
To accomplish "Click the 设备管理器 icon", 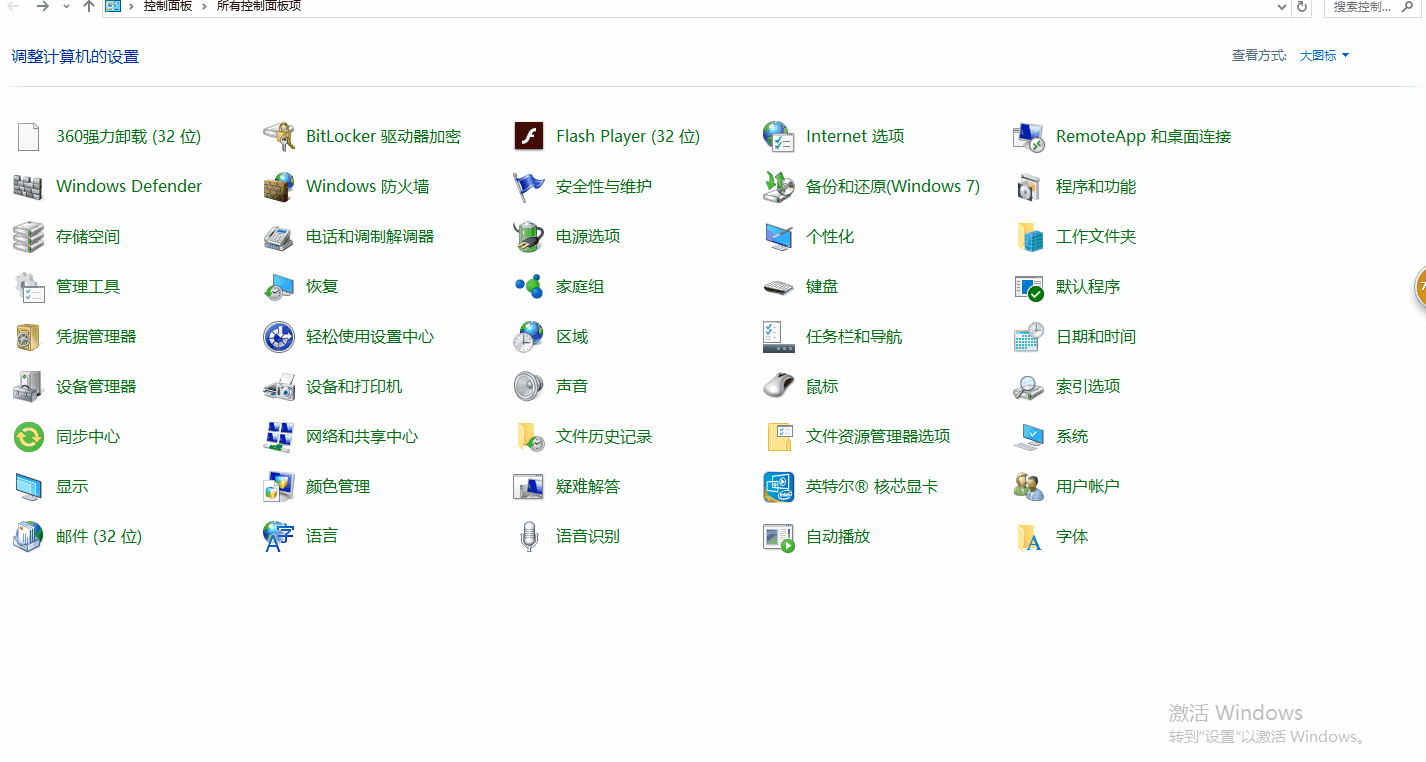I will pos(28,387).
